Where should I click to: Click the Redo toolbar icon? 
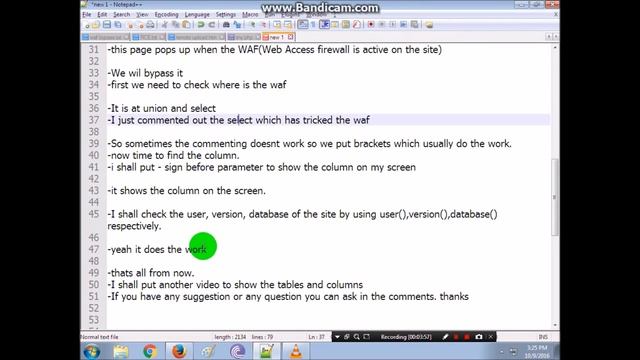point(212,25)
